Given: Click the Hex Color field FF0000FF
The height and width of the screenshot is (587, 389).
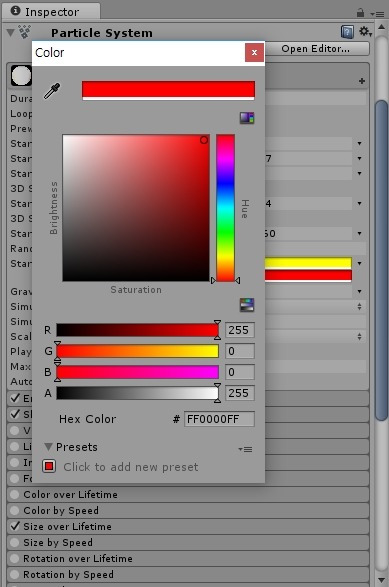Looking at the screenshot, I should click(x=219, y=419).
